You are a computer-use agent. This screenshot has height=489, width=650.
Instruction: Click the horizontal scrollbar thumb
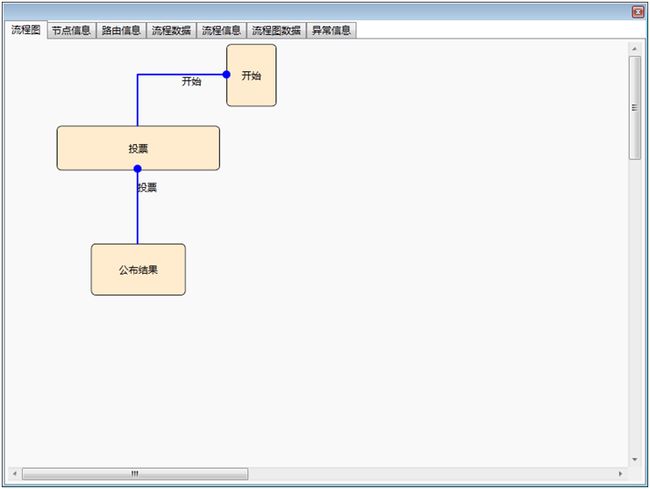(135, 473)
